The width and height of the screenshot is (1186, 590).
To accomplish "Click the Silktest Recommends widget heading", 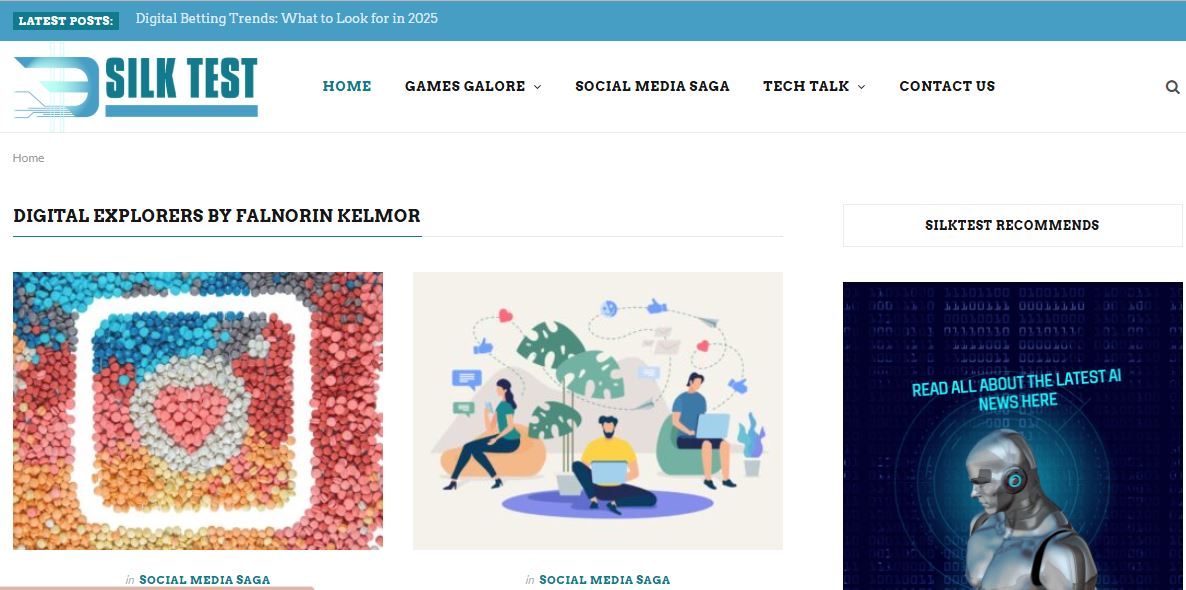I will pos(1012,225).
